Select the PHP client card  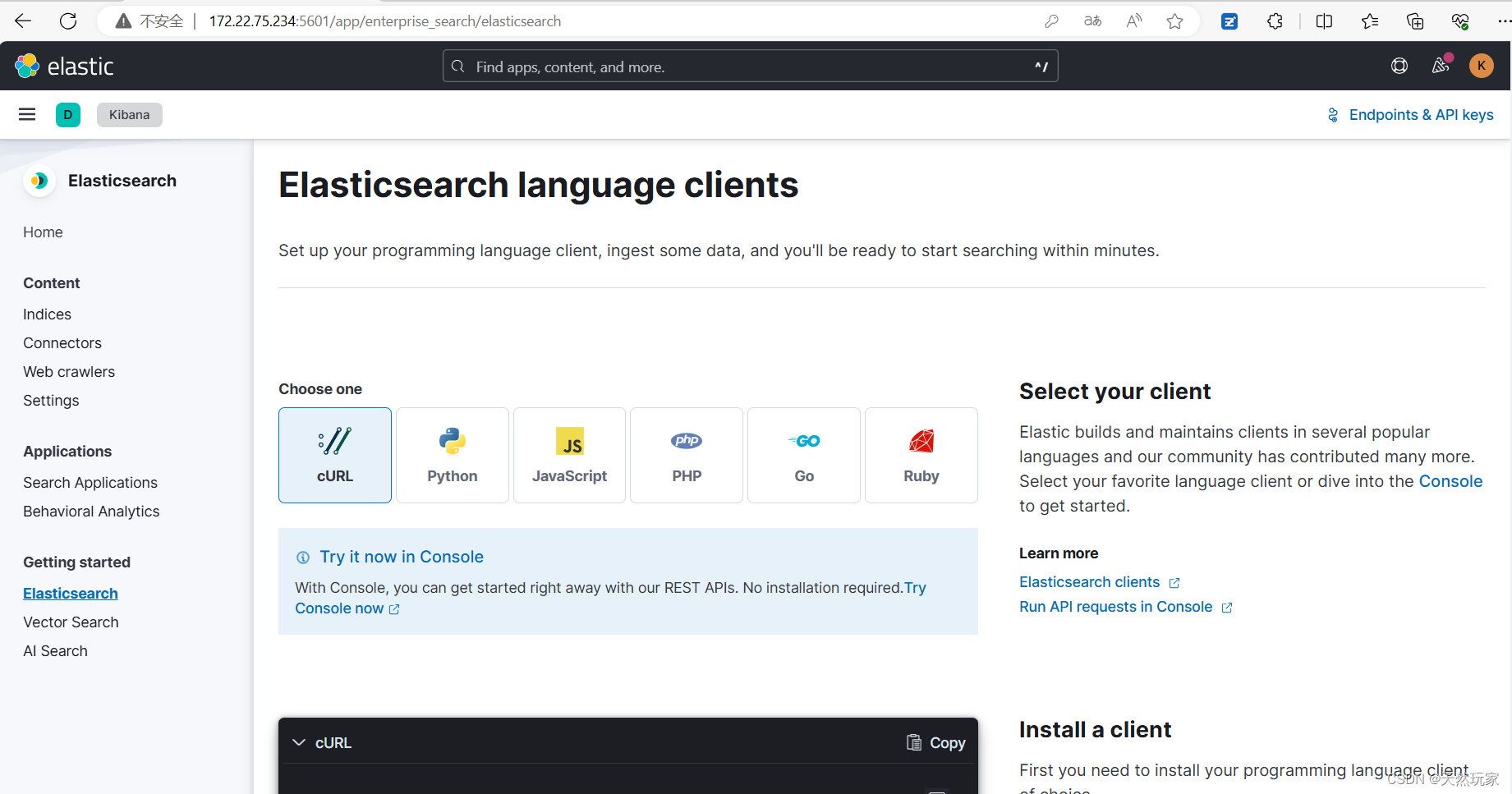coord(687,455)
